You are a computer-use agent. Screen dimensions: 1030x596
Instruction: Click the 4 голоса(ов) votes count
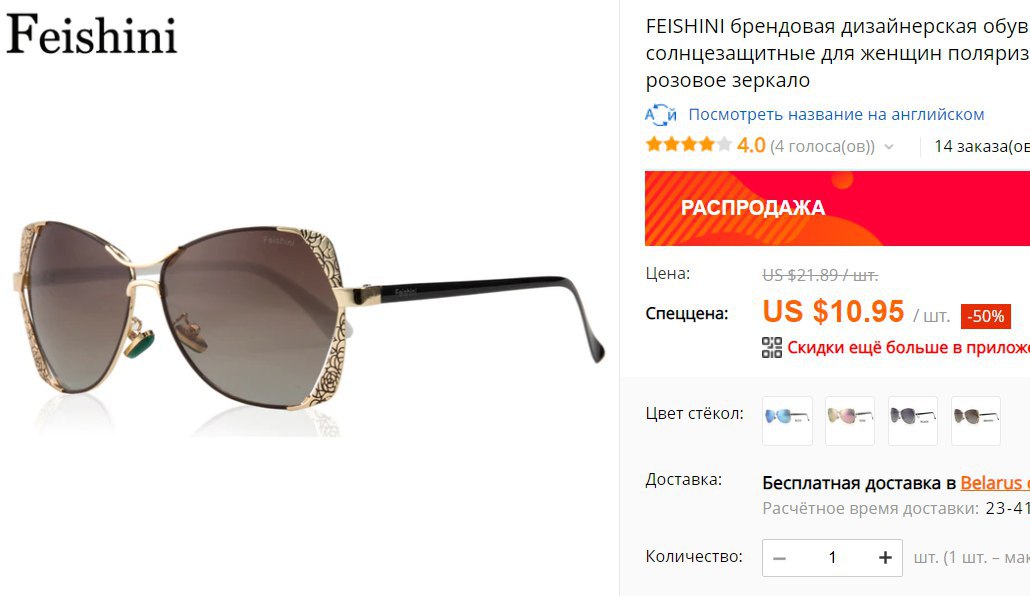click(x=822, y=147)
